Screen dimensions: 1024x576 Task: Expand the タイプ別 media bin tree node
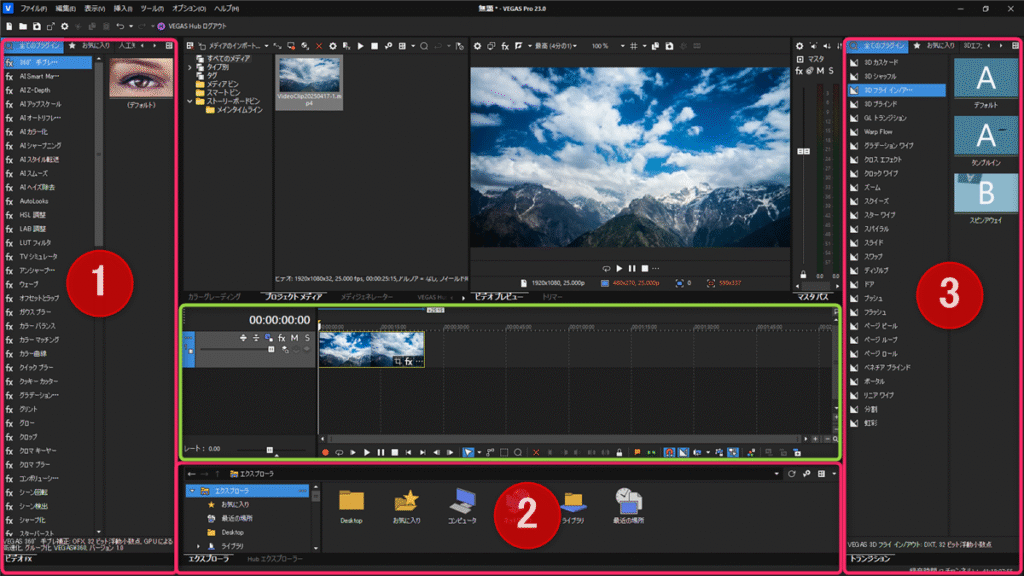click(190, 67)
